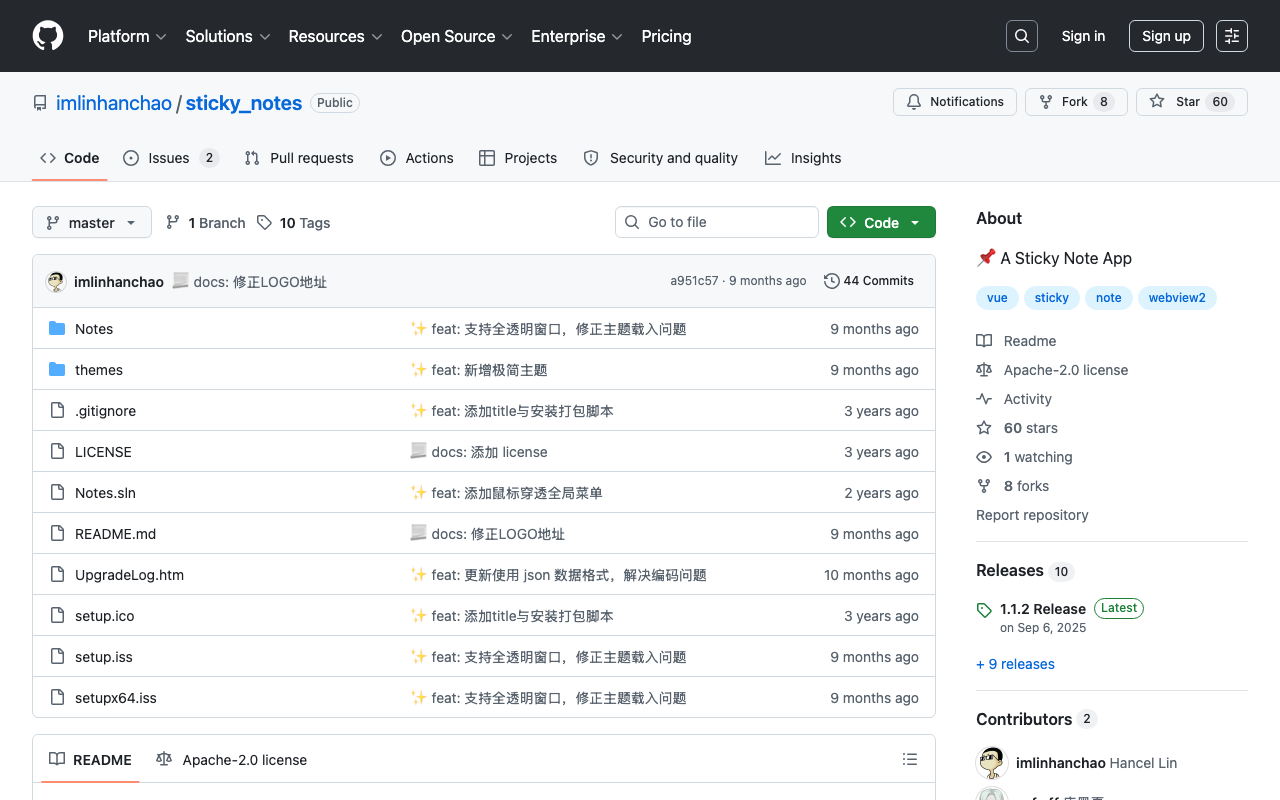Image resolution: width=1280 pixels, height=800 pixels.
Task: Expand the Open Source menu
Action: [x=457, y=36]
